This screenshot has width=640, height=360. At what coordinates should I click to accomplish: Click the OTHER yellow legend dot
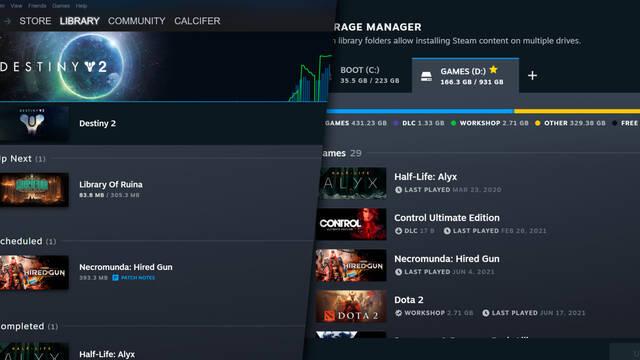[x=538, y=123]
